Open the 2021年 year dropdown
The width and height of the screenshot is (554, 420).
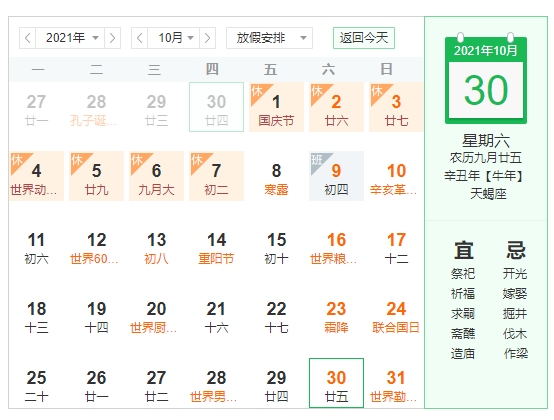[70, 38]
